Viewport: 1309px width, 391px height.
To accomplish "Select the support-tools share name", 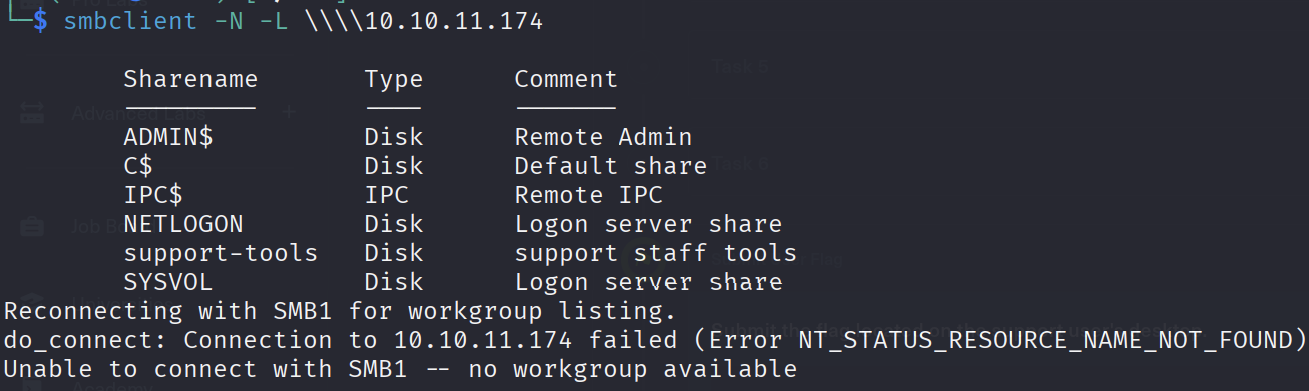I will (221, 253).
